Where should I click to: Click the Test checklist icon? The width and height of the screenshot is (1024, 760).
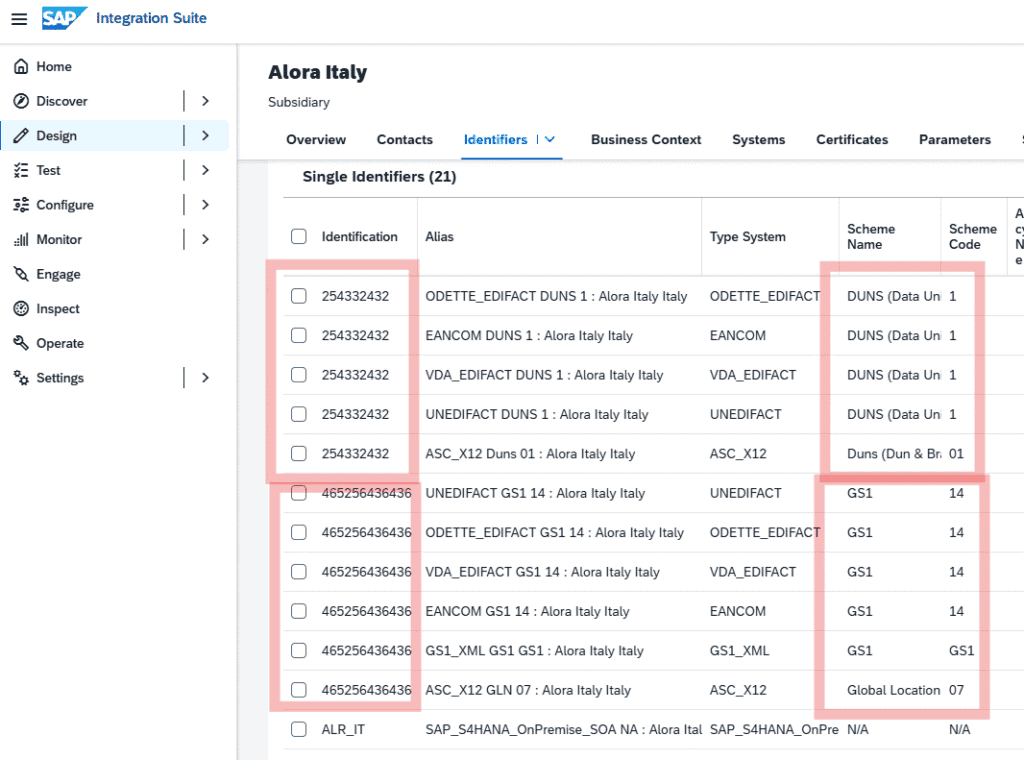[21, 170]
